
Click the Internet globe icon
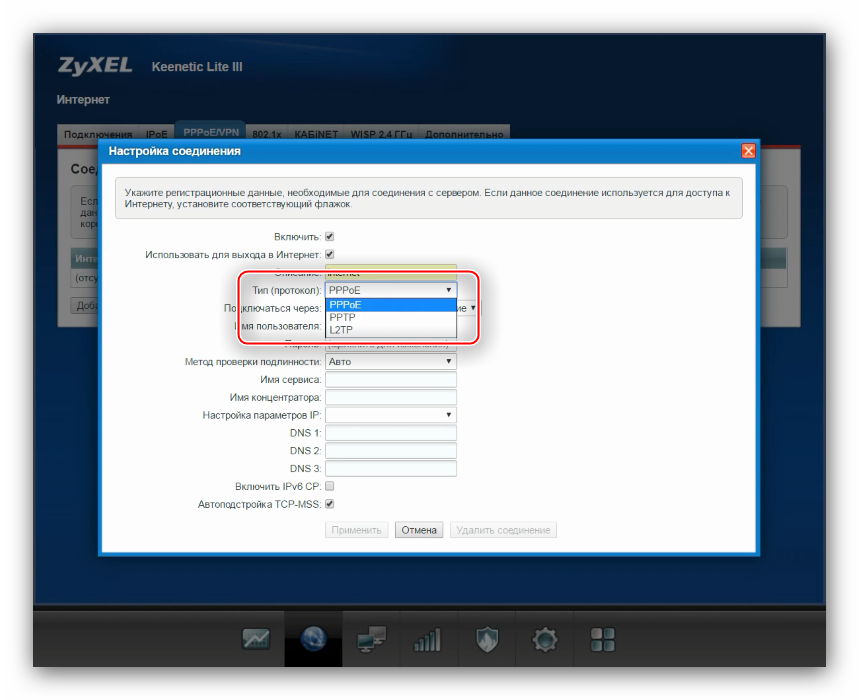click(314, 640)
